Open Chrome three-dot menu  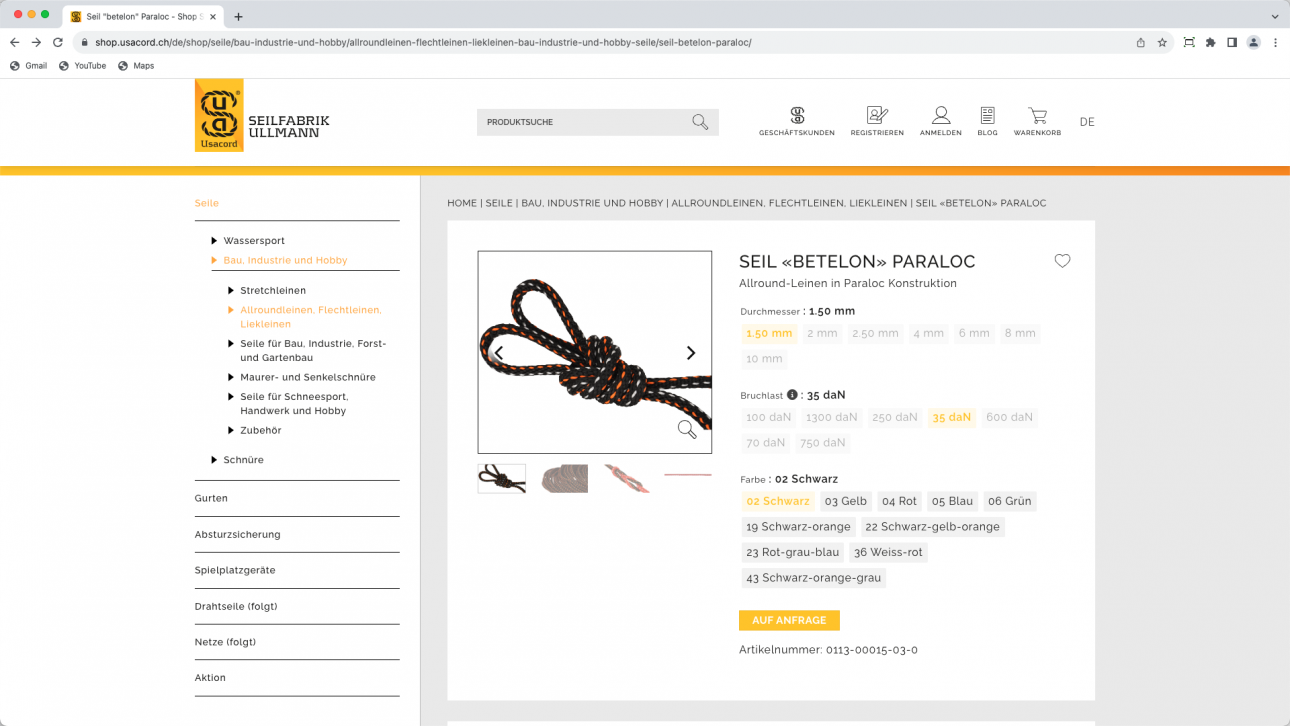1275,42
